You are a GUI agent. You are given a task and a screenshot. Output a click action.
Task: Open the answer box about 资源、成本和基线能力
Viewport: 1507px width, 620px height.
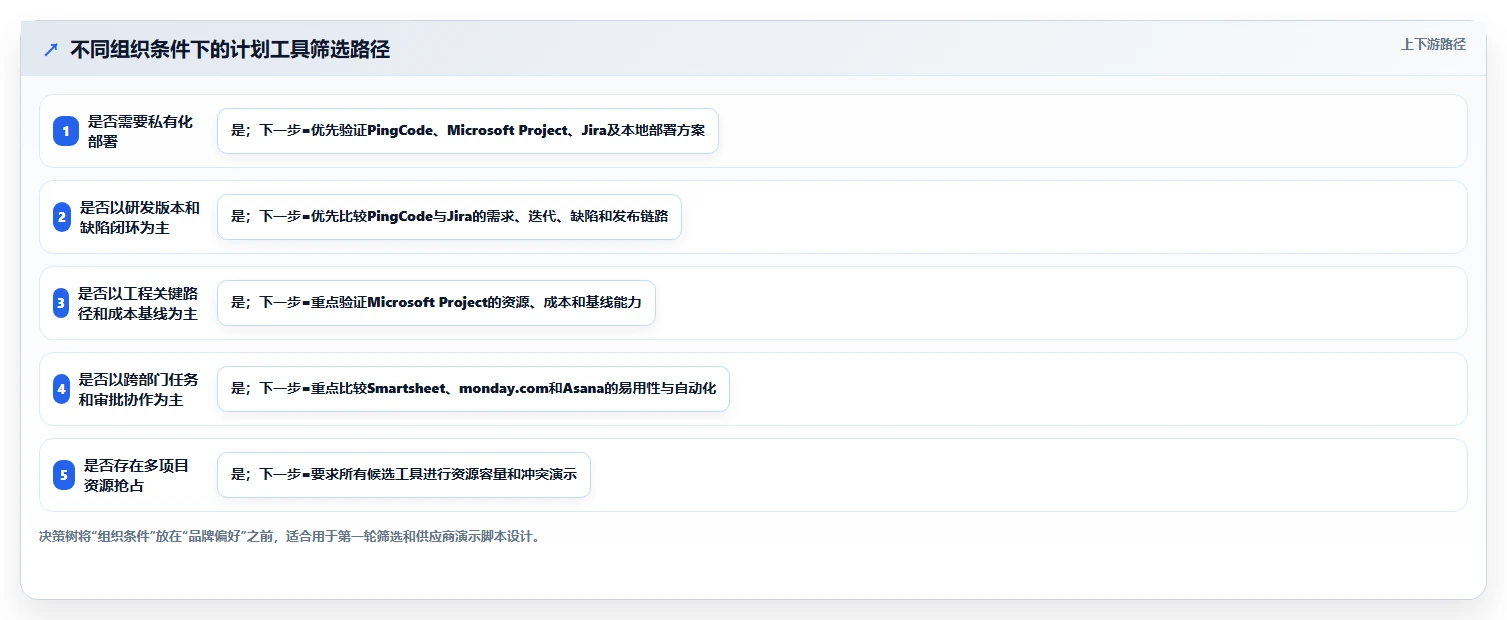coord(436,303)
